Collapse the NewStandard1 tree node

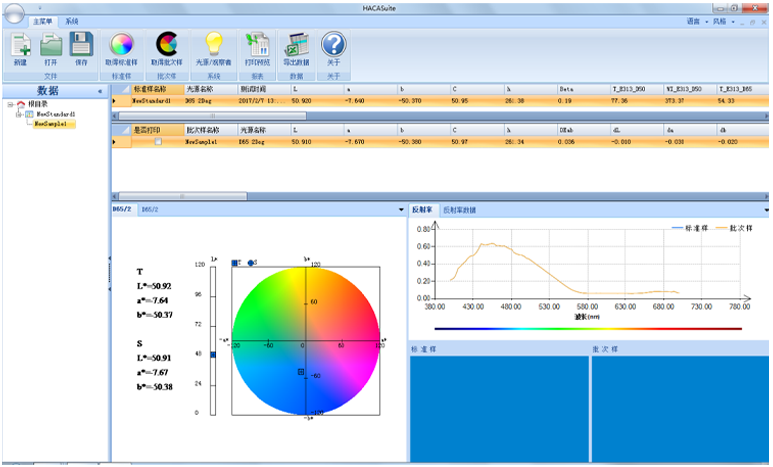[19, 114]
